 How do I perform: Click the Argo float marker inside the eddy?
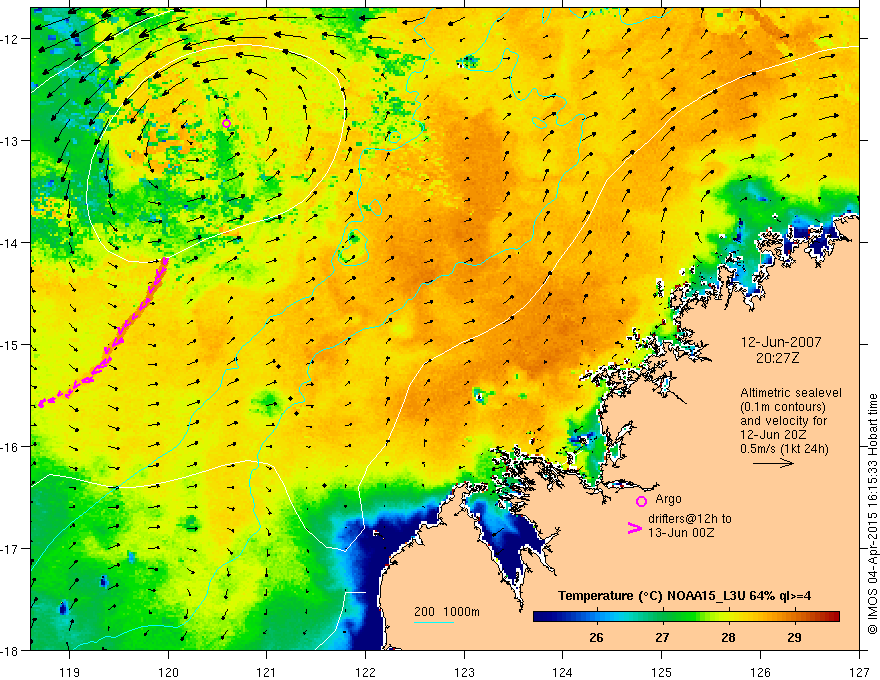[226, 123]
